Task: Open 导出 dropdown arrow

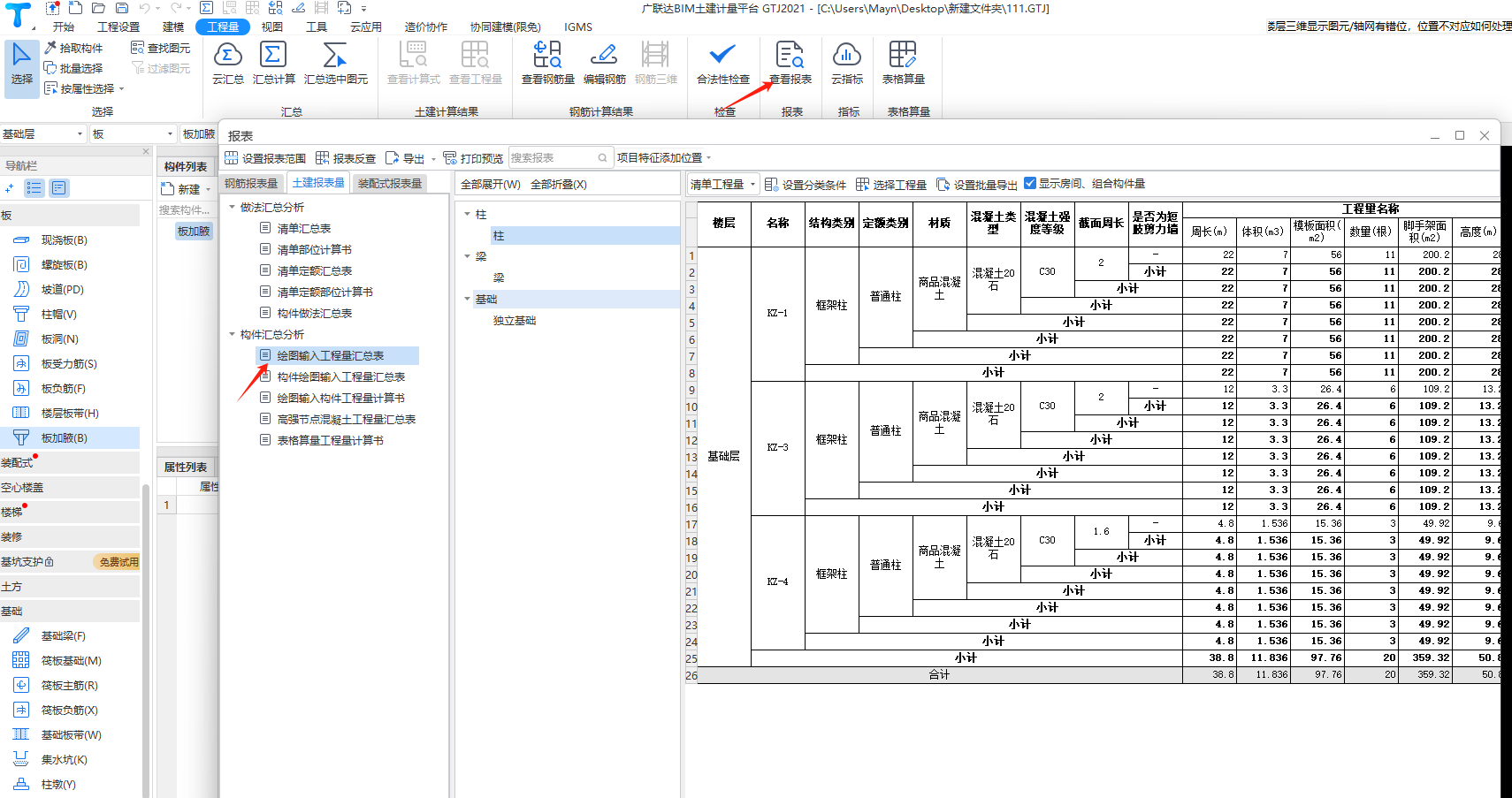Action: pos(433,159)
